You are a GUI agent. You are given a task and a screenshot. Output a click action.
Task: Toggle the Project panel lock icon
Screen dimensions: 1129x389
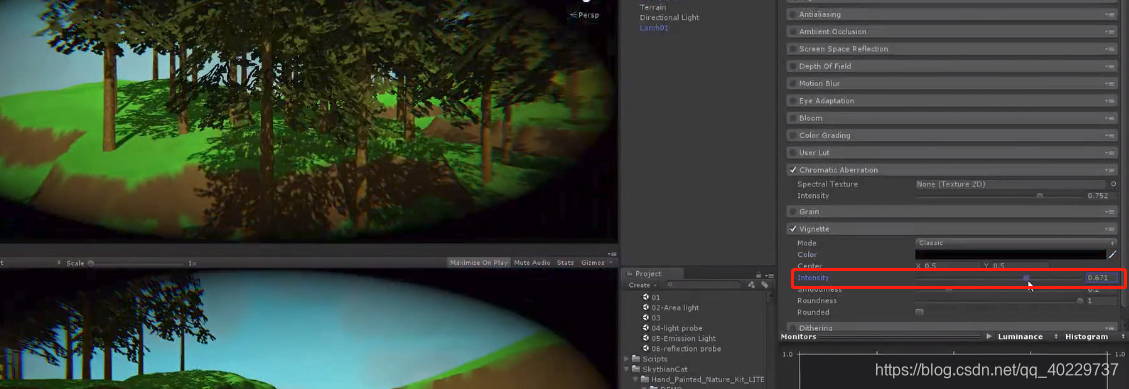[758, 274]
